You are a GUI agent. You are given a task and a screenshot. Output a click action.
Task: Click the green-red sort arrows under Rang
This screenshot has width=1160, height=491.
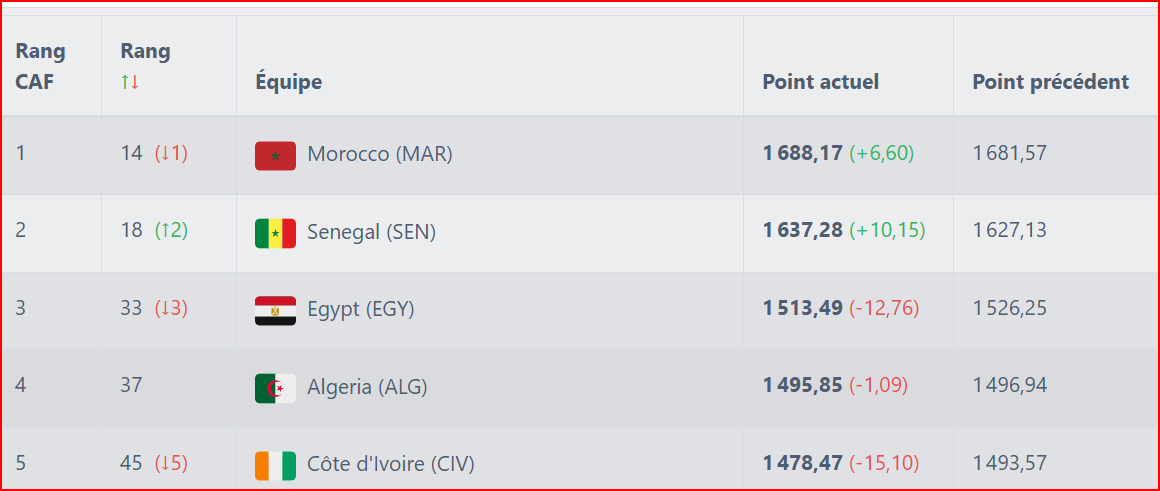click(x=130, y=82)
